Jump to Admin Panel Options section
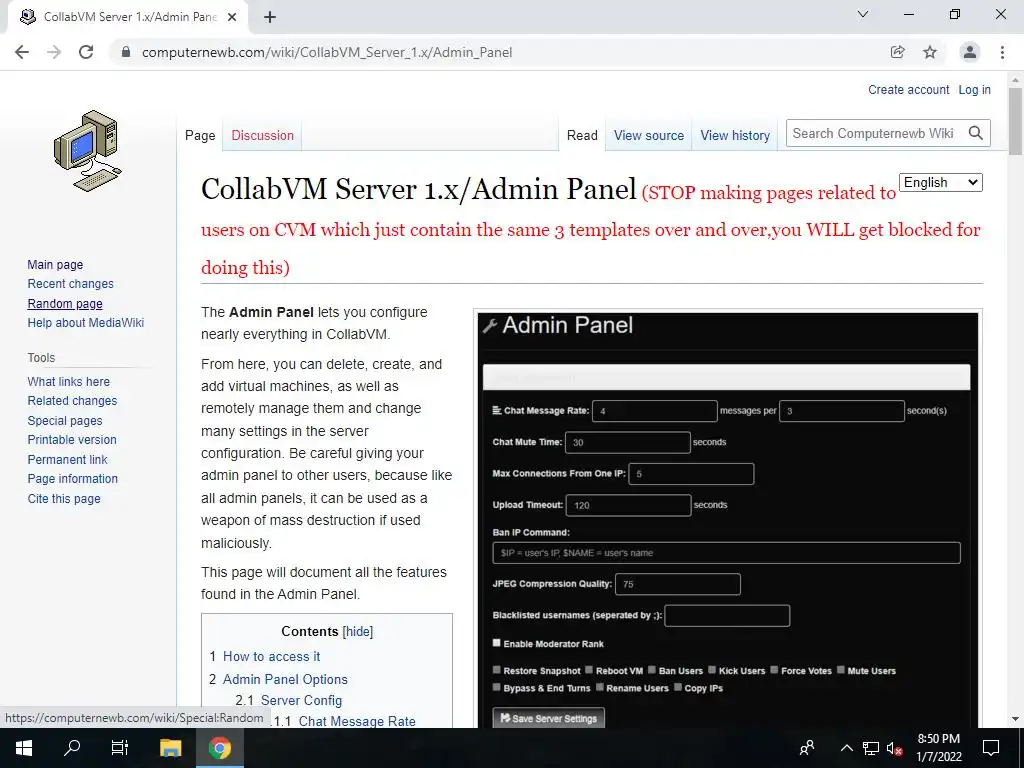Screen dimensions: 1024x768 click(x=285, y=679)
